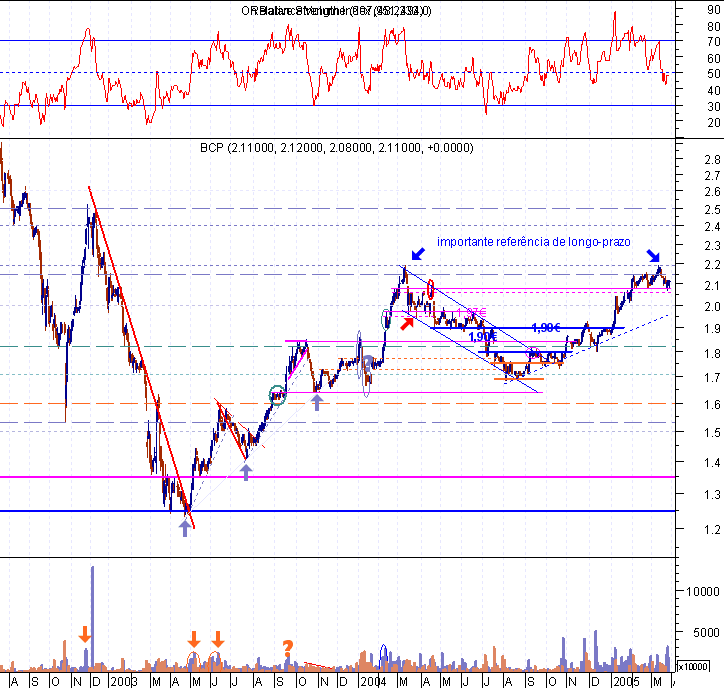The height and width of the screenshot is (688, 724).
Task: Click the 1.5 value on price axis
Action: 712,433
